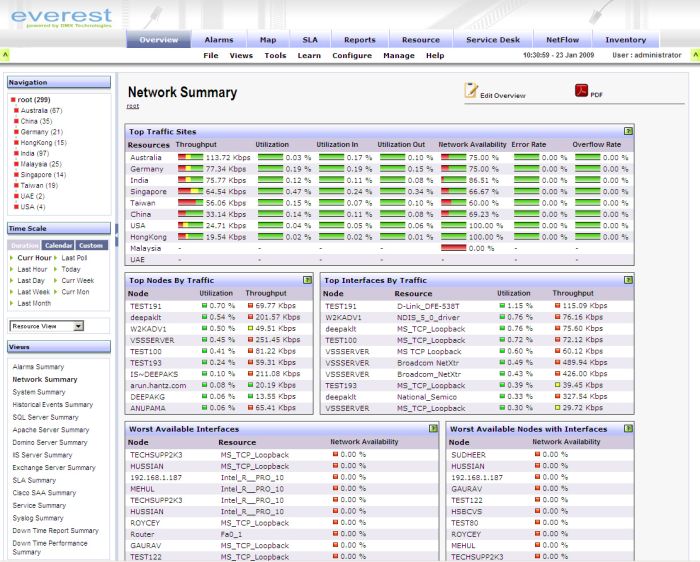Open help icon on Top Traffic Sites panel

pos(628,131)
